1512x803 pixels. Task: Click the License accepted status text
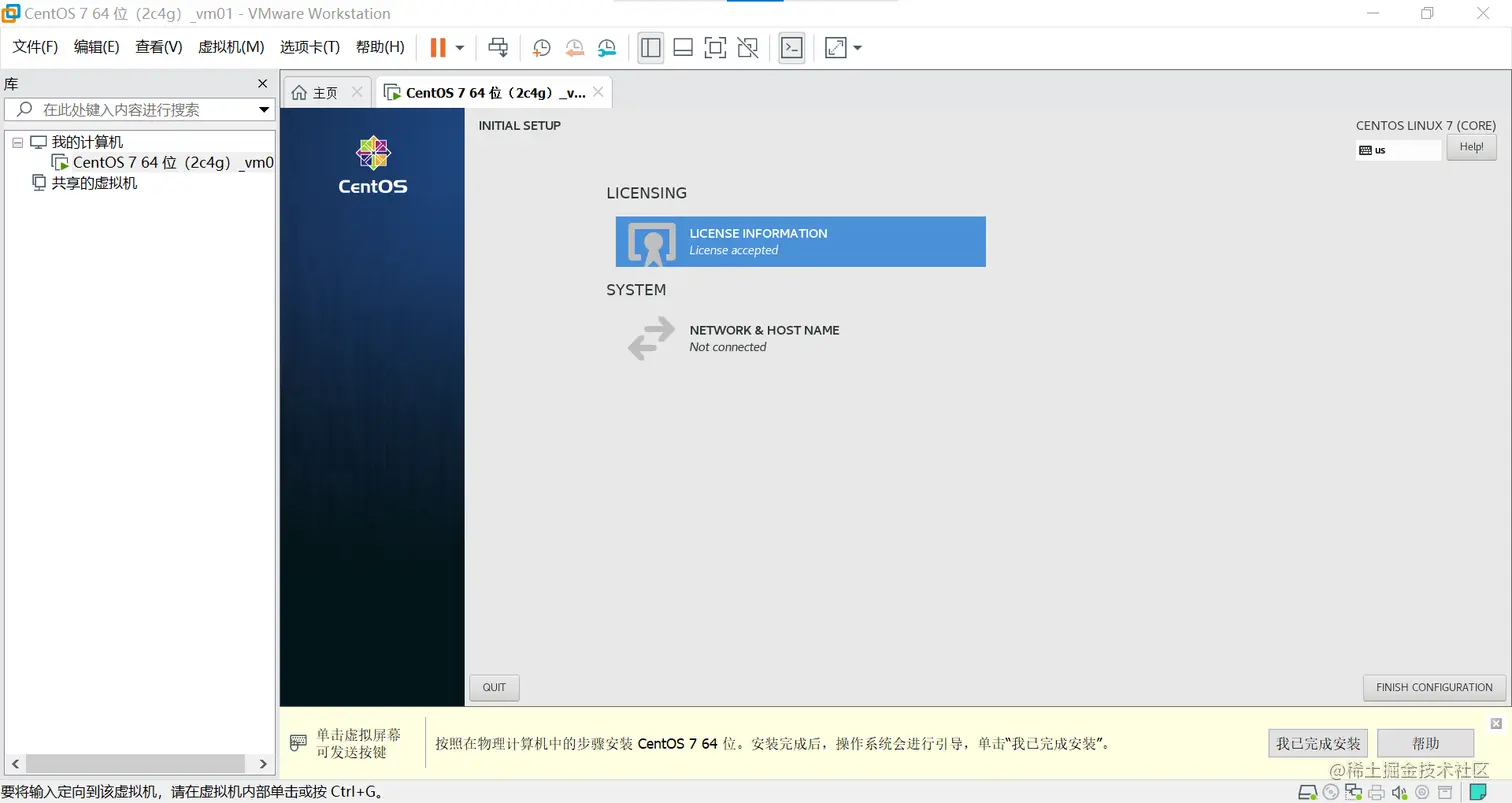733,250
